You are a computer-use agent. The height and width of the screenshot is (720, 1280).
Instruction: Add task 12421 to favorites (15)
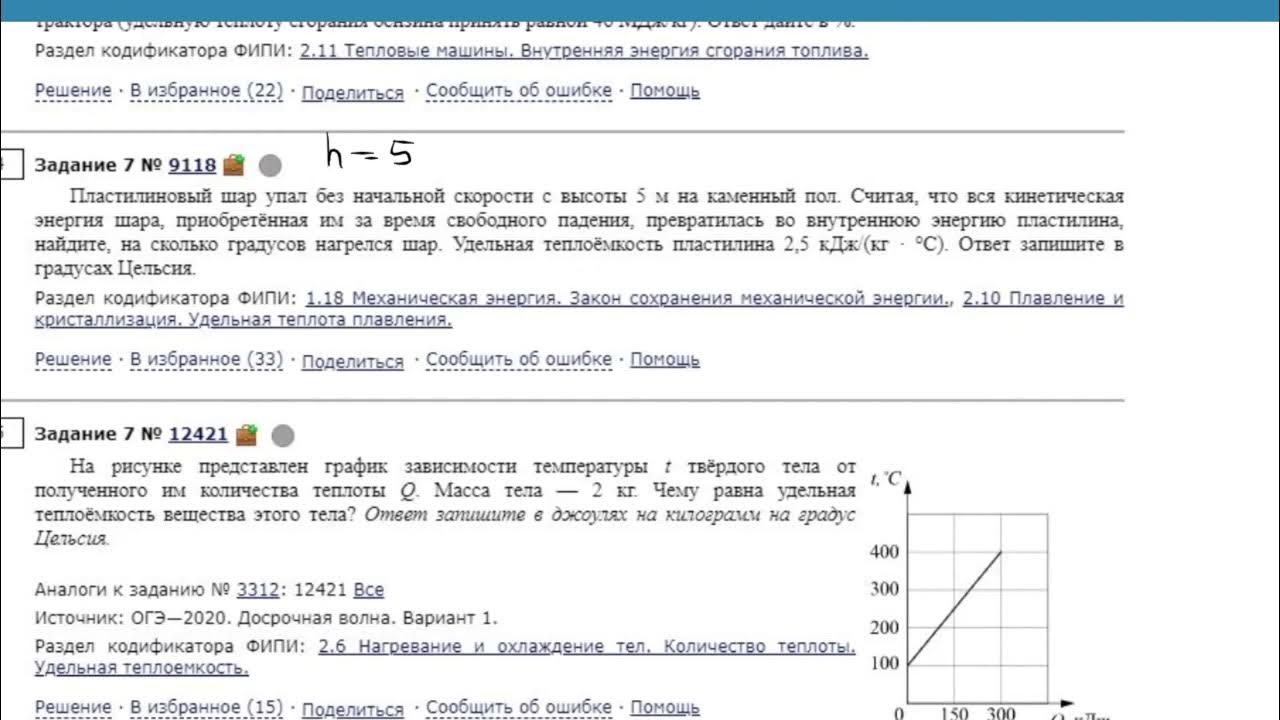point(207,707)
